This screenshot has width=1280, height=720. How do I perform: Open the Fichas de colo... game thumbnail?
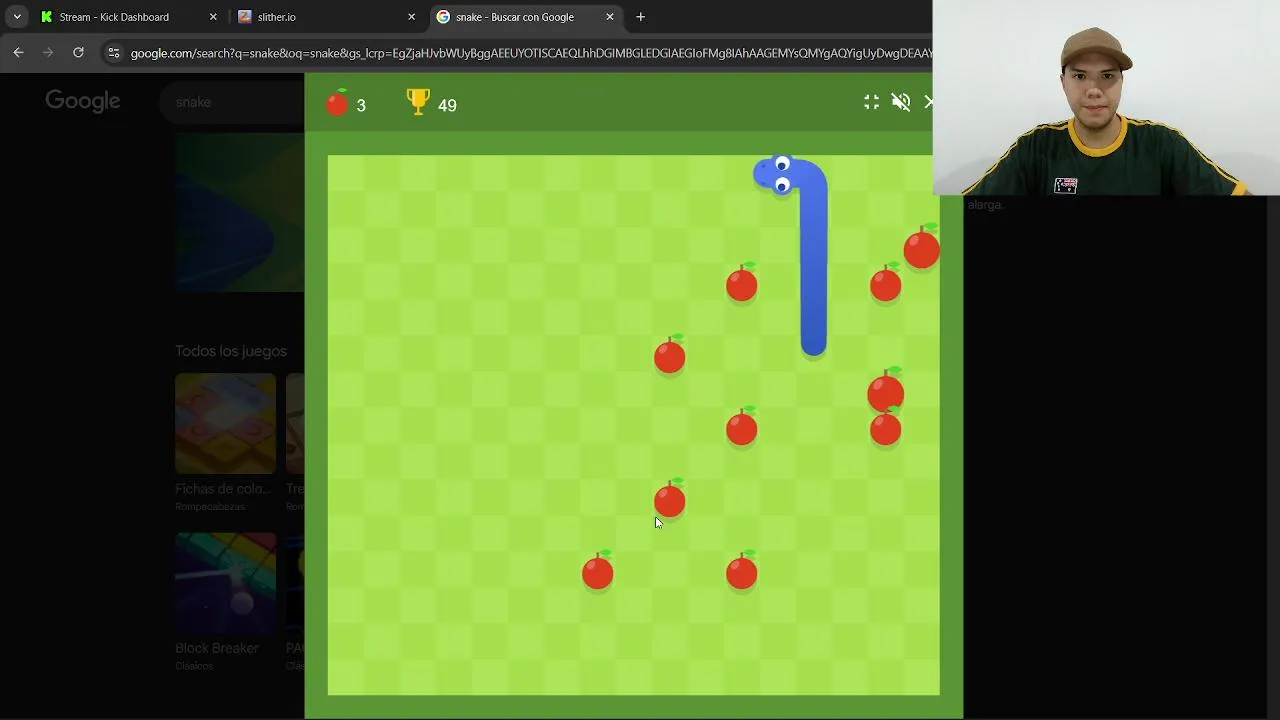point(225,423)
